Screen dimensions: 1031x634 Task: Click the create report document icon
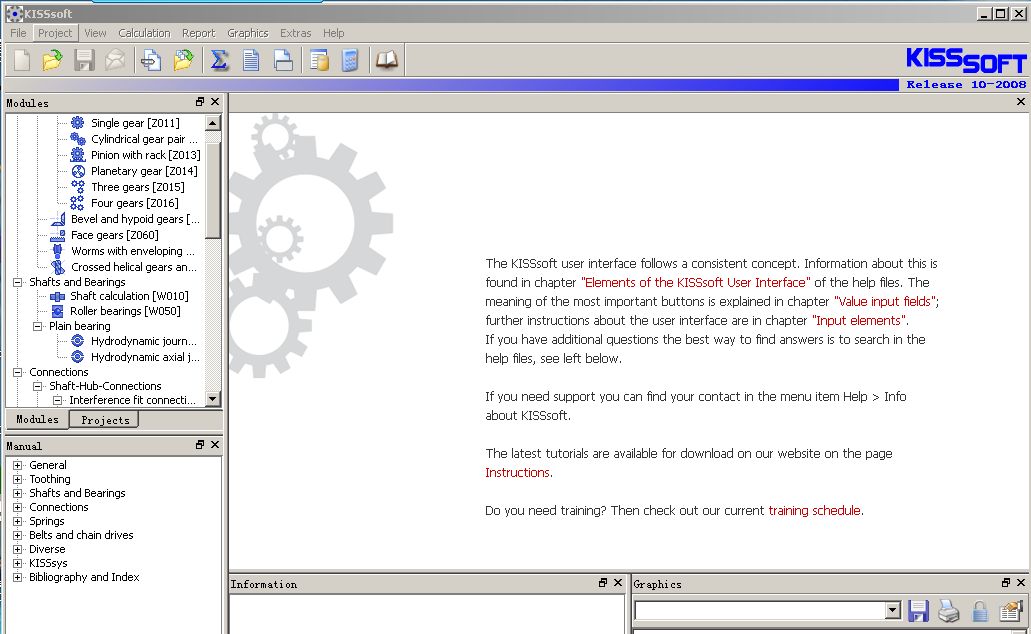[x=251, y=61]
